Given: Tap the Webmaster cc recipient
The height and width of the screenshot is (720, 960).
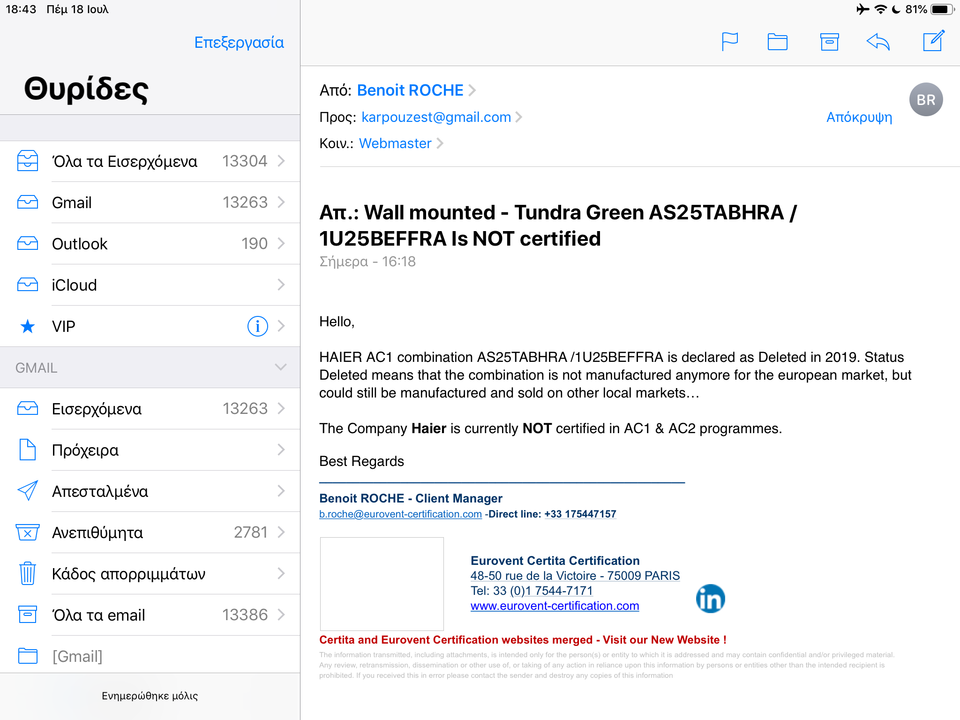Looking at the screenshot, I should tap(395, 143).
